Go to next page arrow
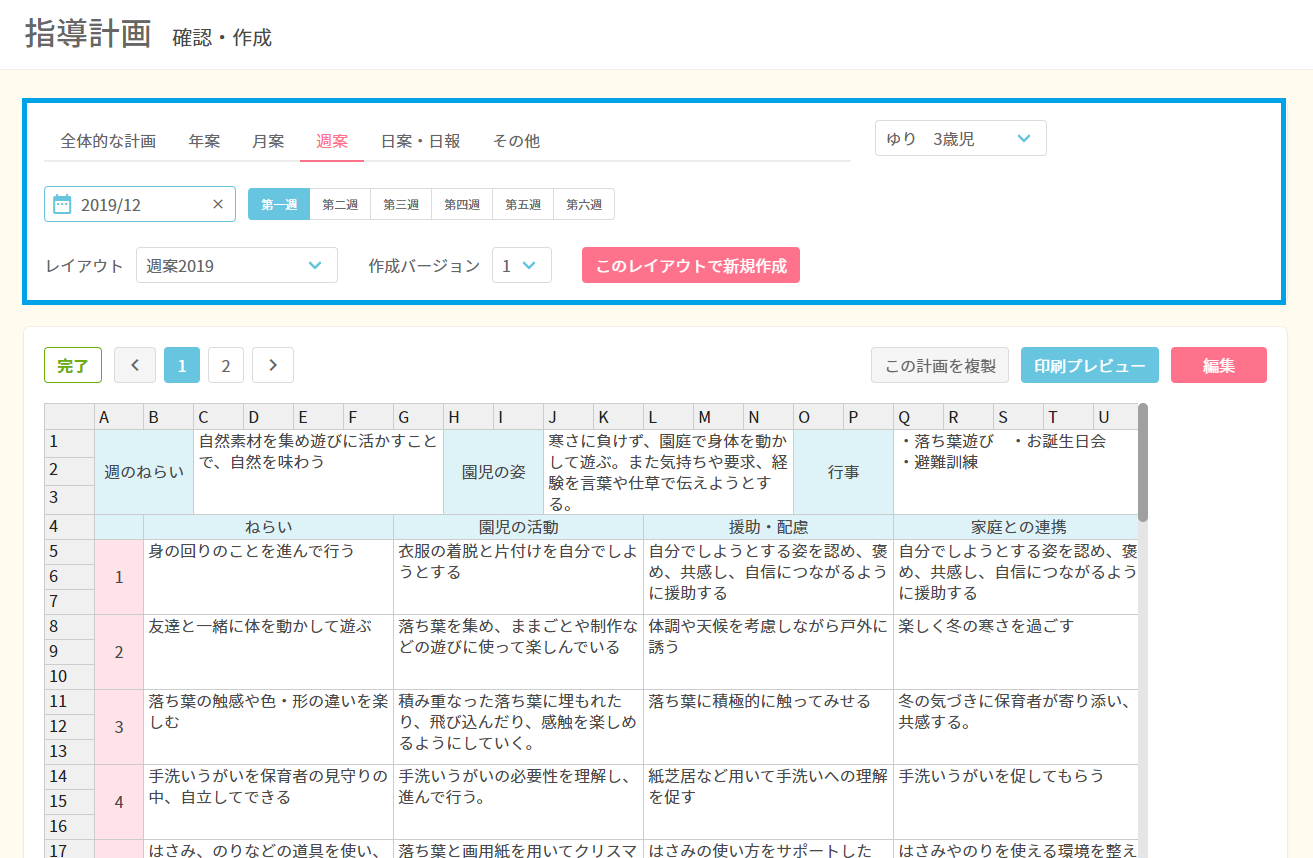Screen dimensions: 1313x858 tap(273, 366)
